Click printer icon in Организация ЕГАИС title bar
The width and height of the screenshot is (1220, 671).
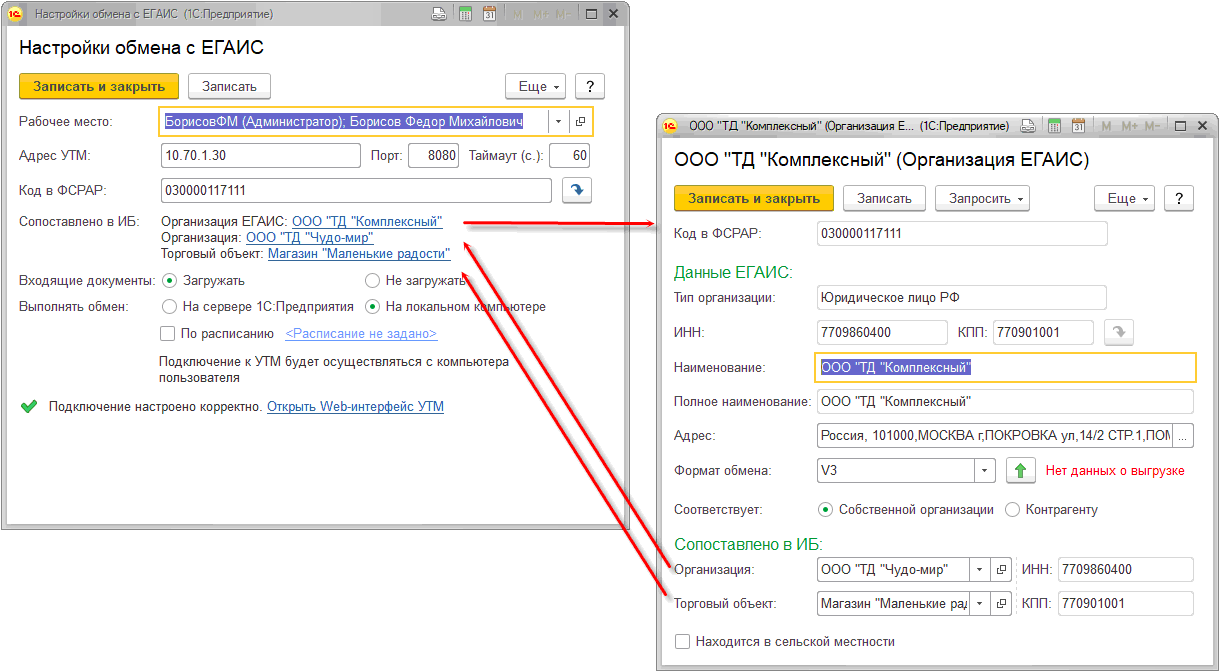(x=1027, y=127)
